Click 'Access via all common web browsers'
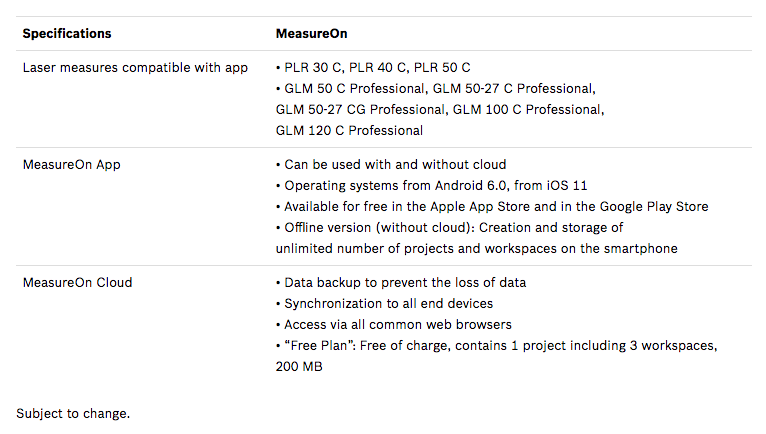 point(393,325)
